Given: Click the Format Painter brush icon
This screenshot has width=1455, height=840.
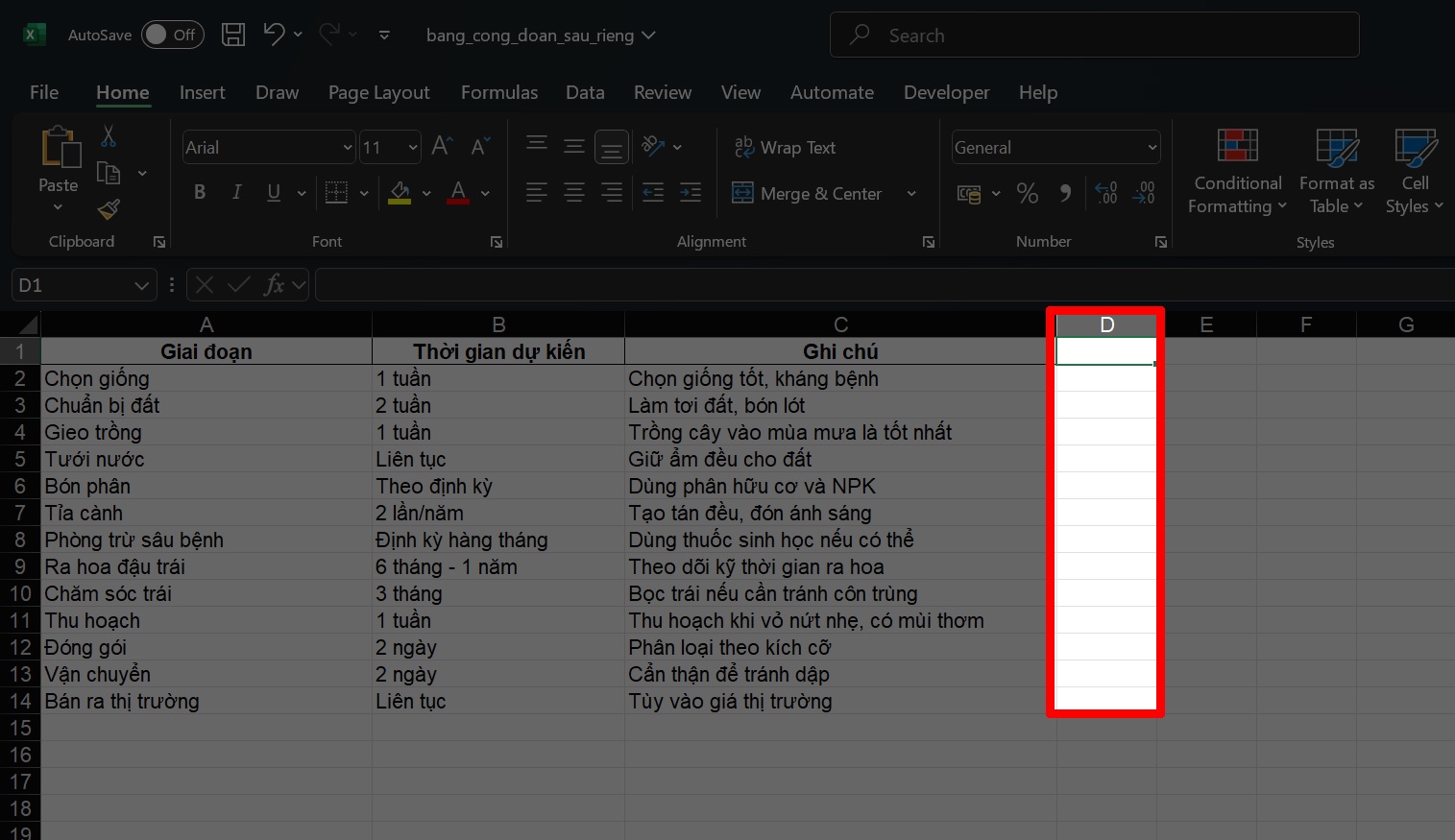Looking at the screenshot, I should tap(109, 208).
